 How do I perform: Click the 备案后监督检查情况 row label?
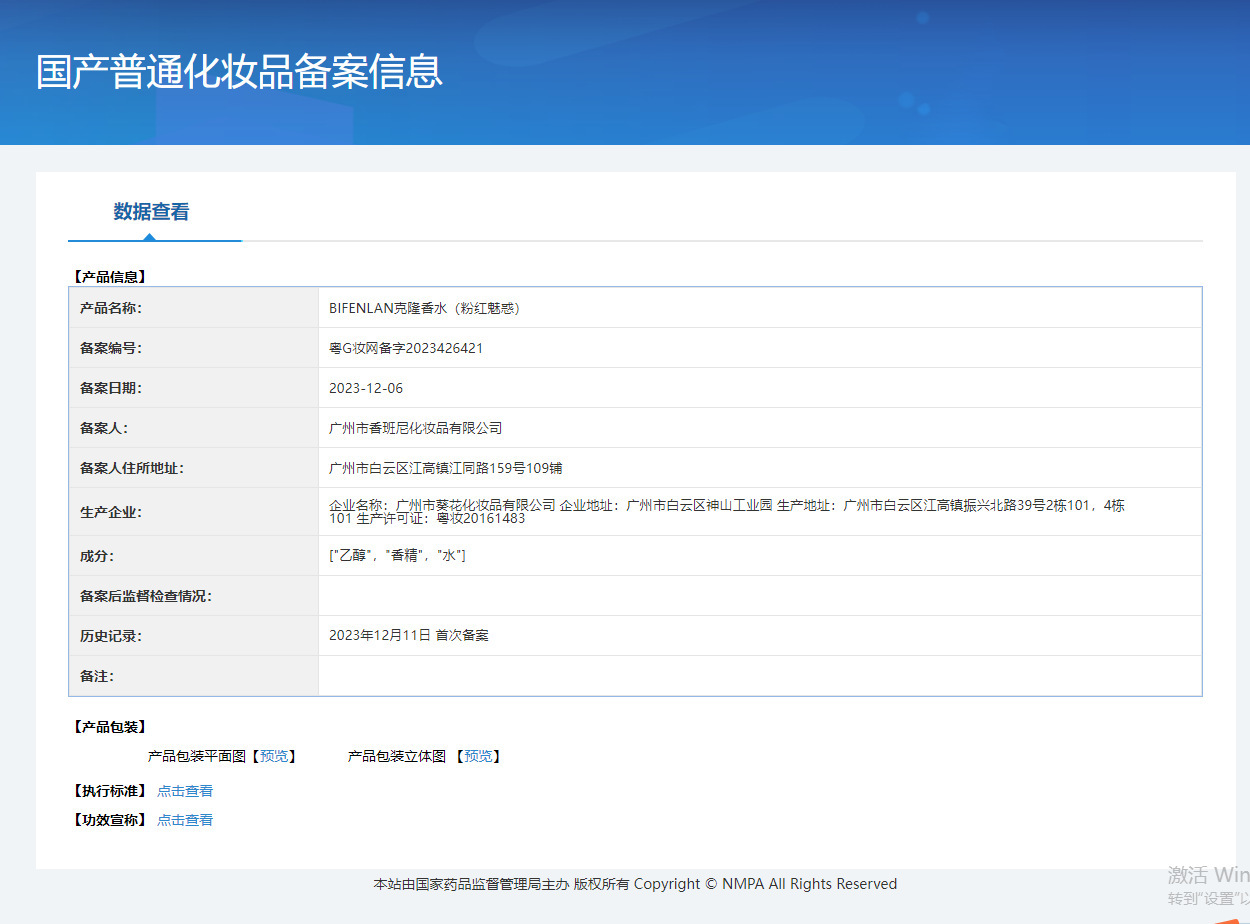click(146, 596)
